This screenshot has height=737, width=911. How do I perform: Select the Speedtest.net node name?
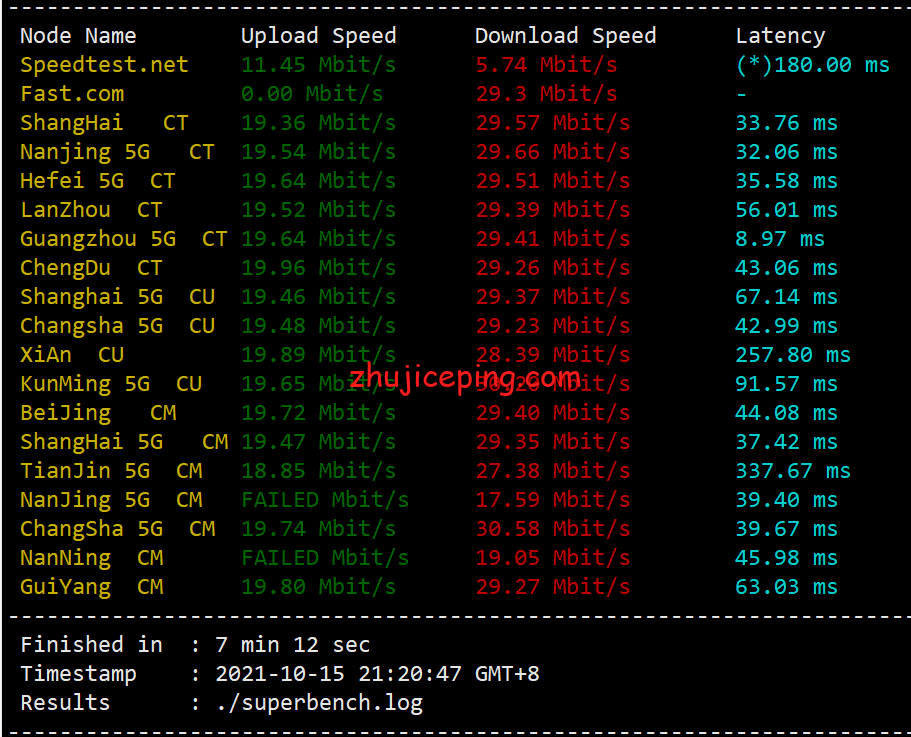[104, 65]
